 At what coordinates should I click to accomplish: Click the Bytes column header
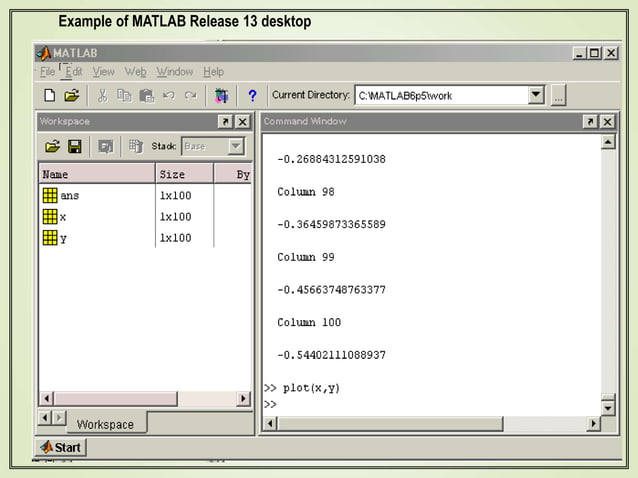[233, 175]
